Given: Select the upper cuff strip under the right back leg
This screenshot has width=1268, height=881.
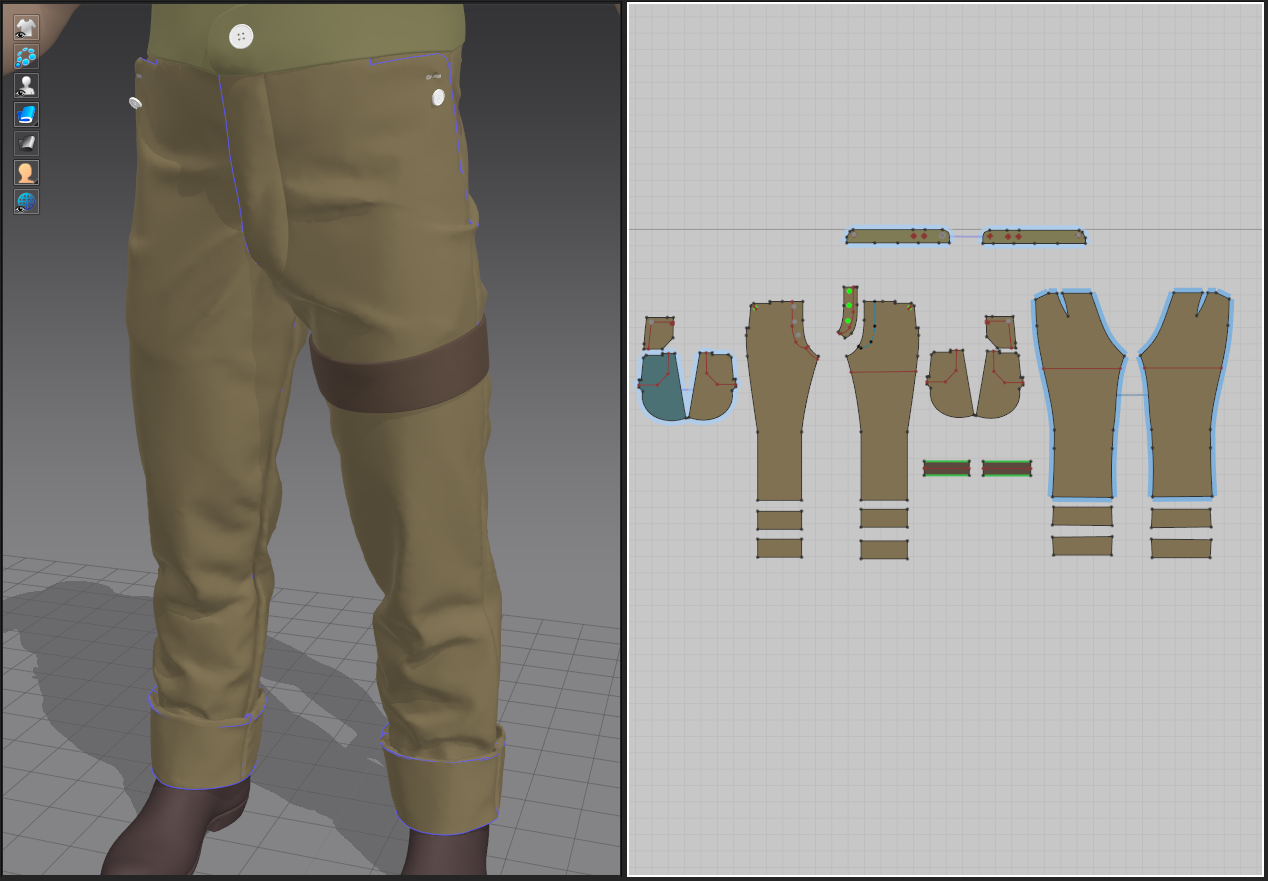Looking at the screenshot, I should tap(1181, 518).
